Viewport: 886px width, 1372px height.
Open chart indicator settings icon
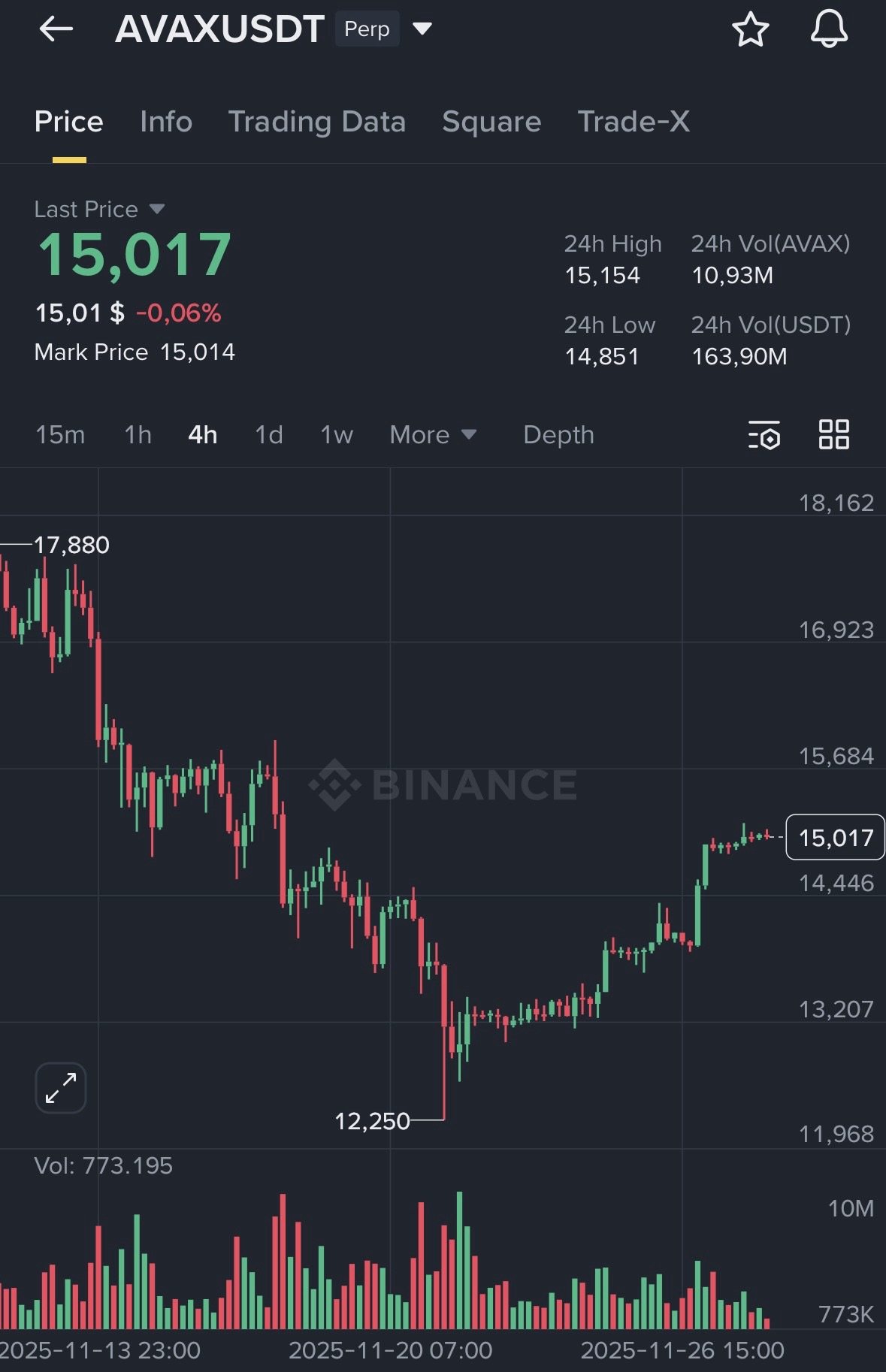point(764,434)
